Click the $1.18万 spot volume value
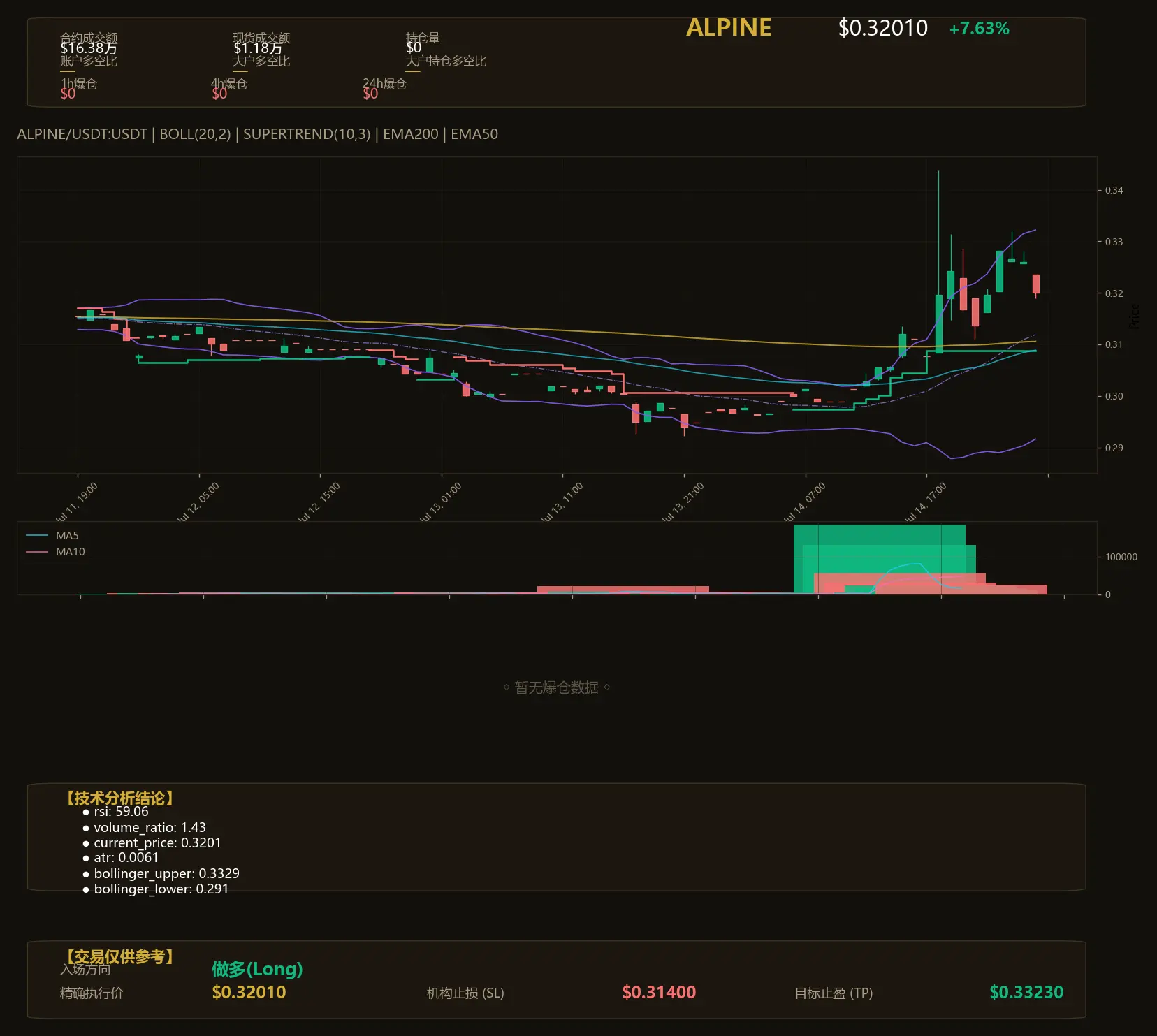The height and width of the screenshot is (1036, 1157). click(258, 48)
